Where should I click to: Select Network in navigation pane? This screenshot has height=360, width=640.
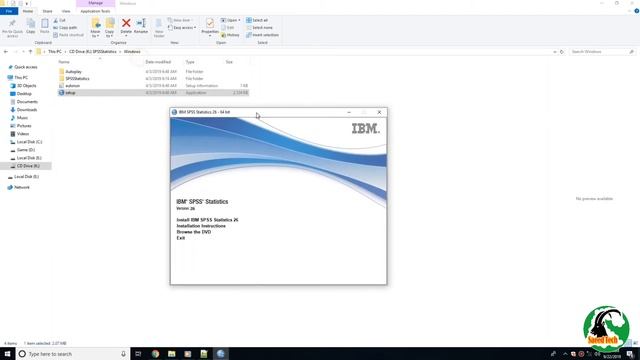pyautogui.click(x=22, y=187)
